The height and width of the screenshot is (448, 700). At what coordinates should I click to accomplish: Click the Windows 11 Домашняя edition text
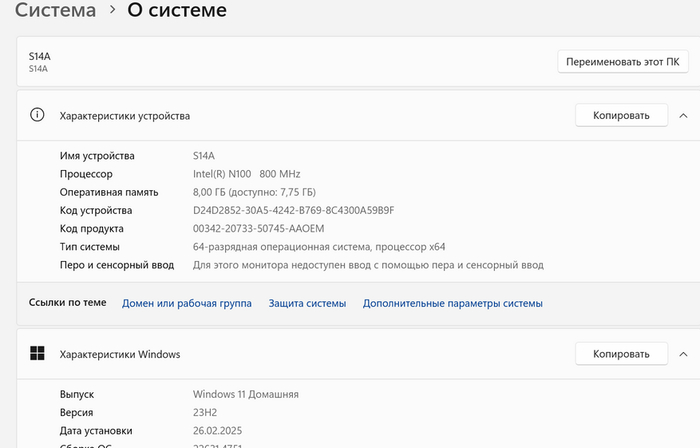pyautogui.click(x=245, y=394)
